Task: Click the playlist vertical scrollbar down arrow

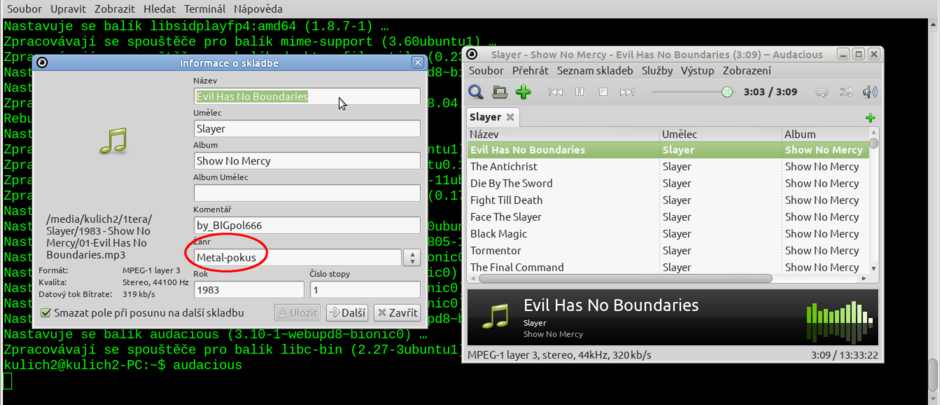Action: 873,268
